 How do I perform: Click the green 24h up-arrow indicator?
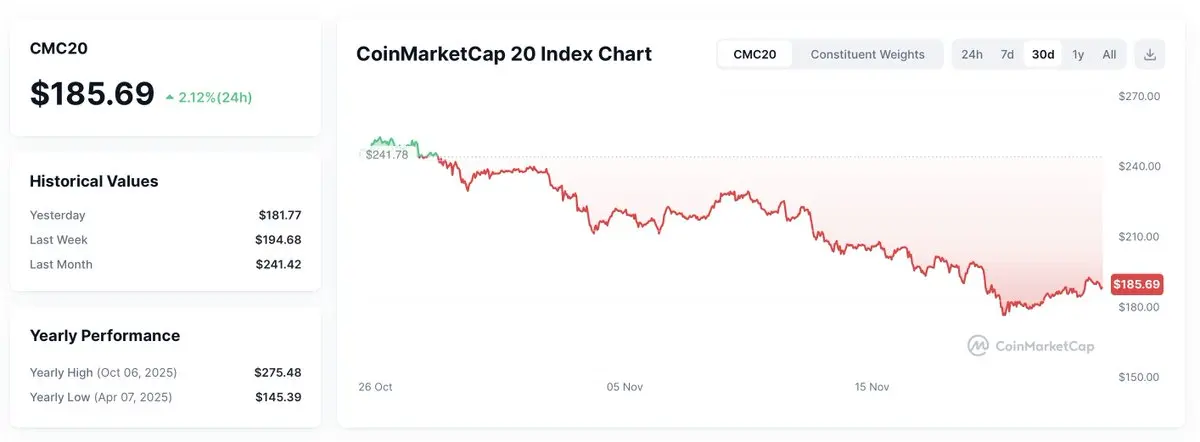click(x=170, y=97)
